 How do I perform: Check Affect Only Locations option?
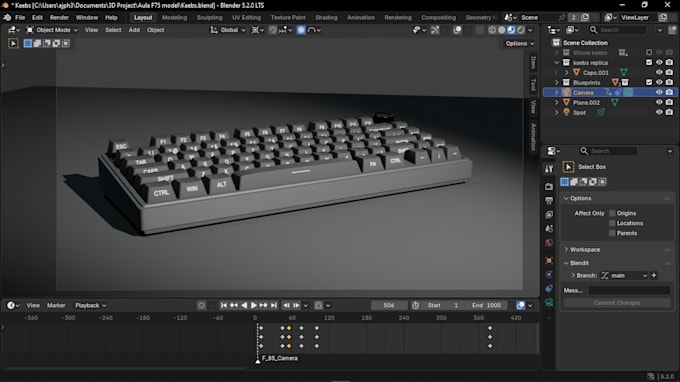612,223
